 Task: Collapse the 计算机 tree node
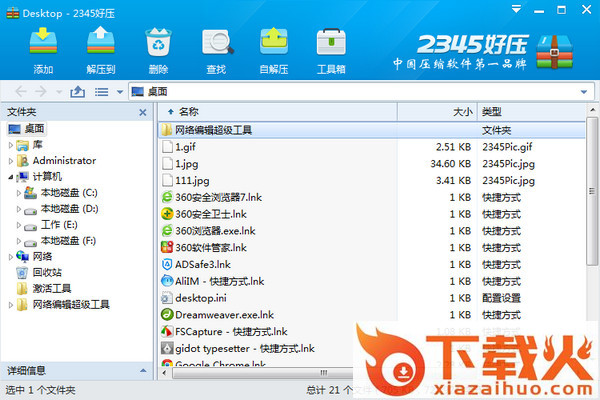pyautogui.click(x=11, y=177)
